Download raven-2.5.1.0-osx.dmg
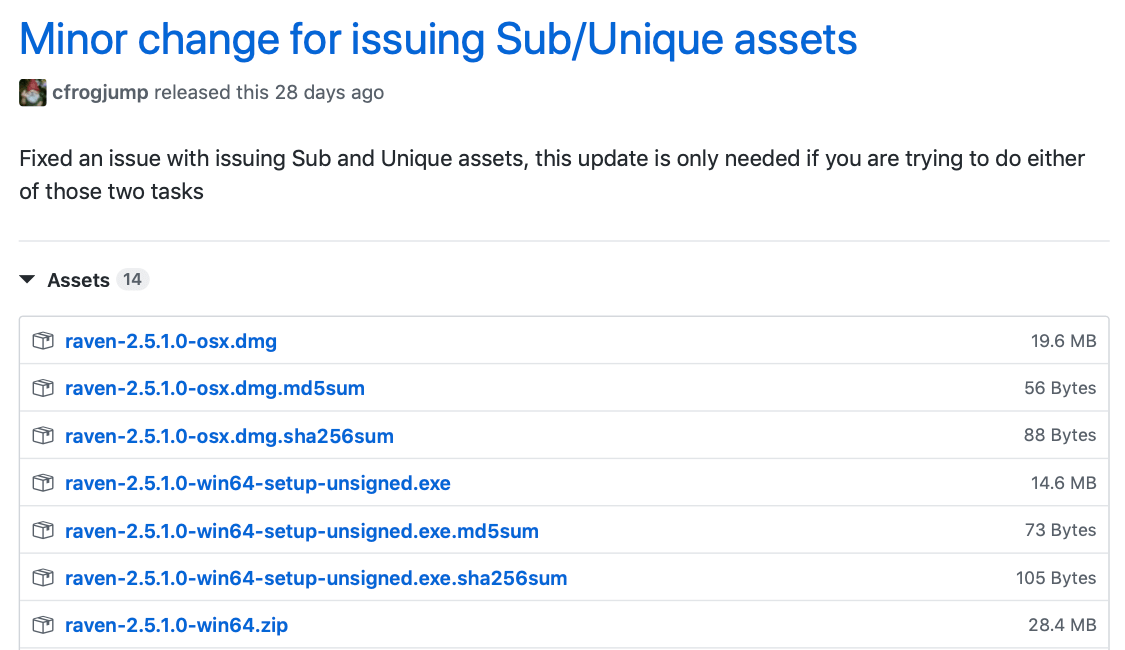Viewport: 1125px width, 650px height. 171,341
